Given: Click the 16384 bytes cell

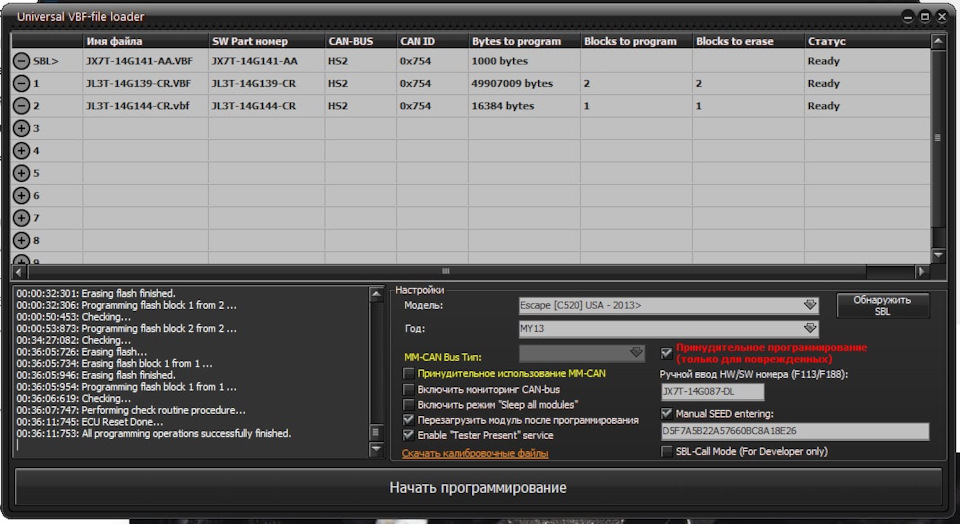Looking at the screenshot, I should (524, 106).
